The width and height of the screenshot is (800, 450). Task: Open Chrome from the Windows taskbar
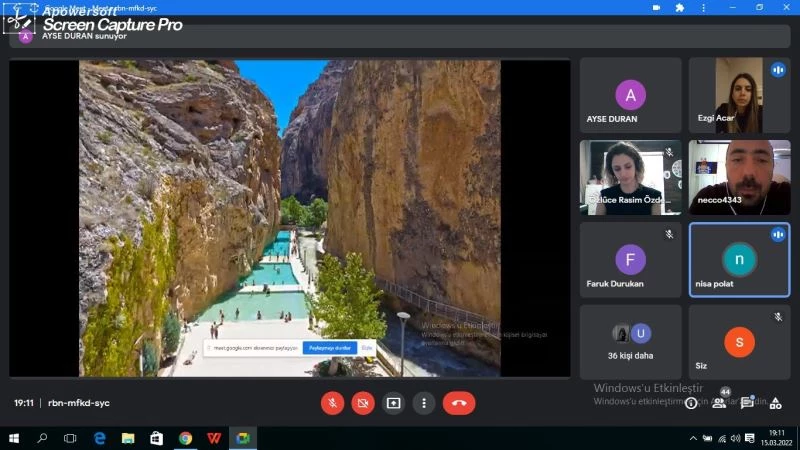click(x=185, y=438)
